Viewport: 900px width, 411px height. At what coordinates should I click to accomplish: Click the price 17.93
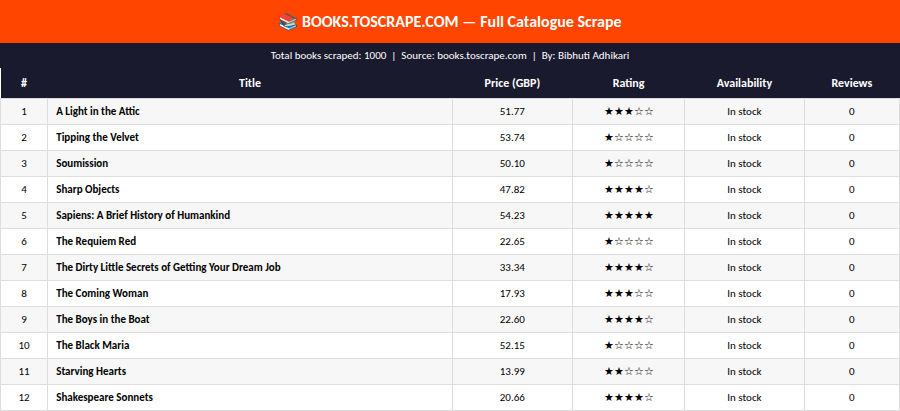pyautogui.click(x=512, y=293)
